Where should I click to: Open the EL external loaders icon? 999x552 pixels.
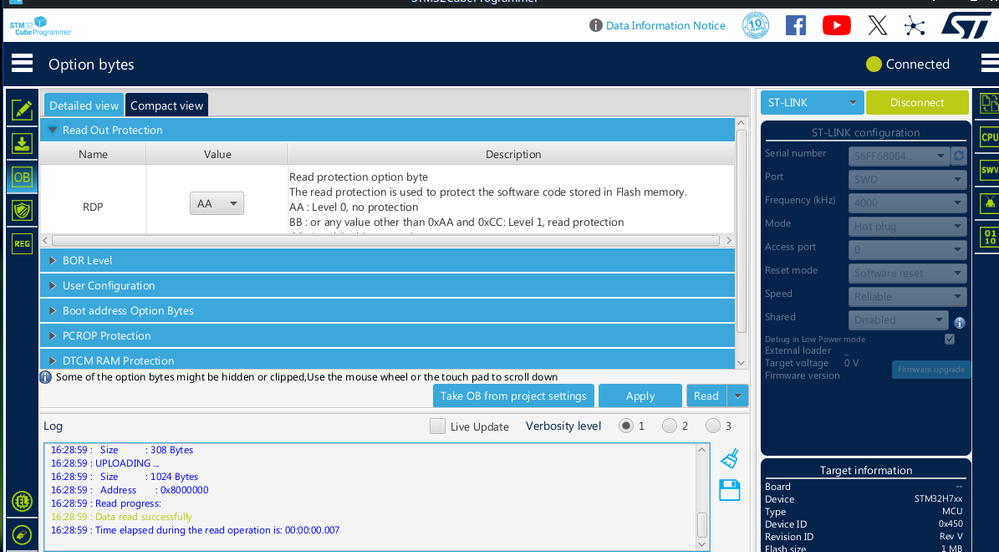pos(22,501)
